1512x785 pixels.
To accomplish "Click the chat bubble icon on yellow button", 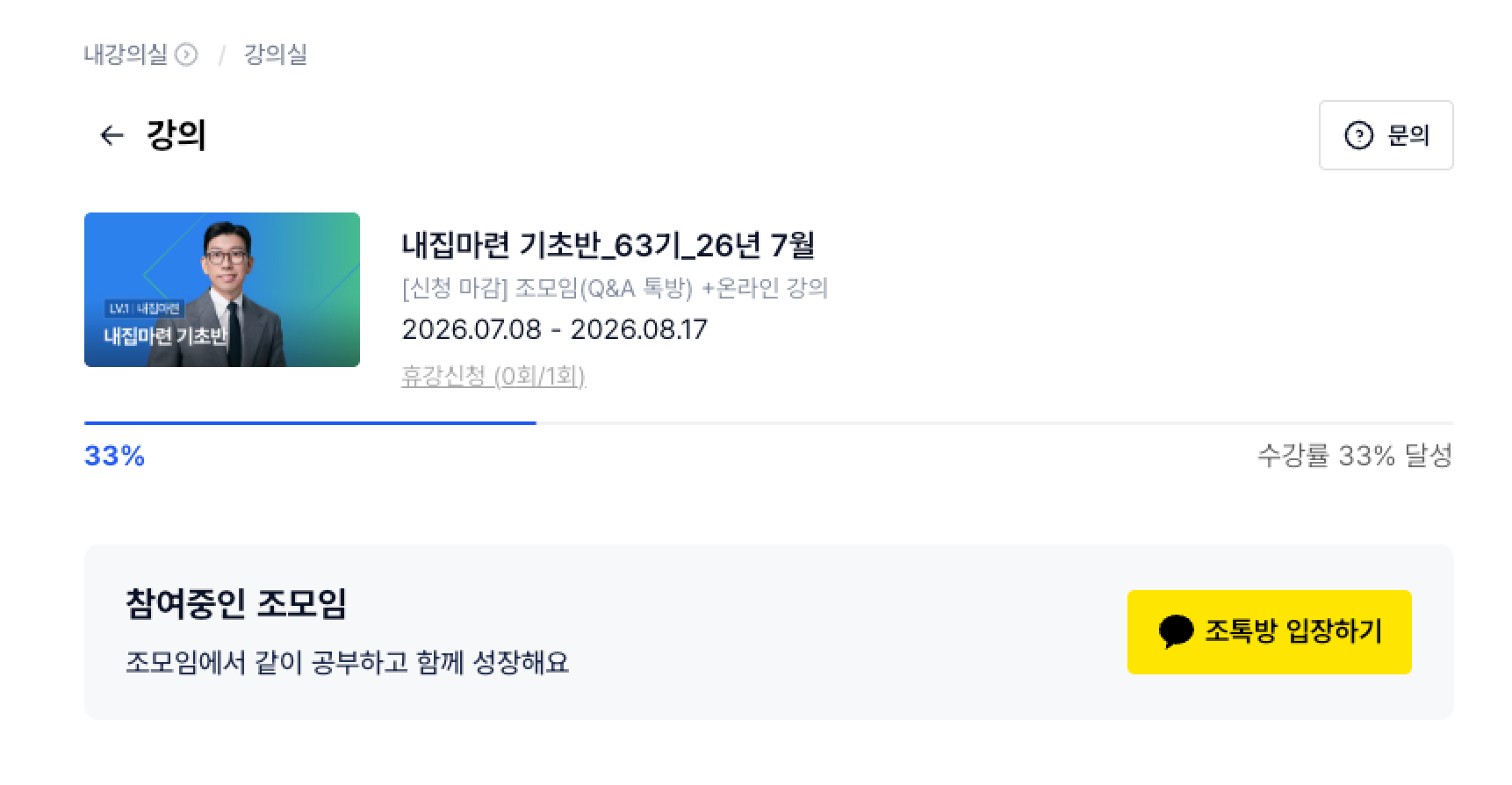I will tap(1176, 631).
